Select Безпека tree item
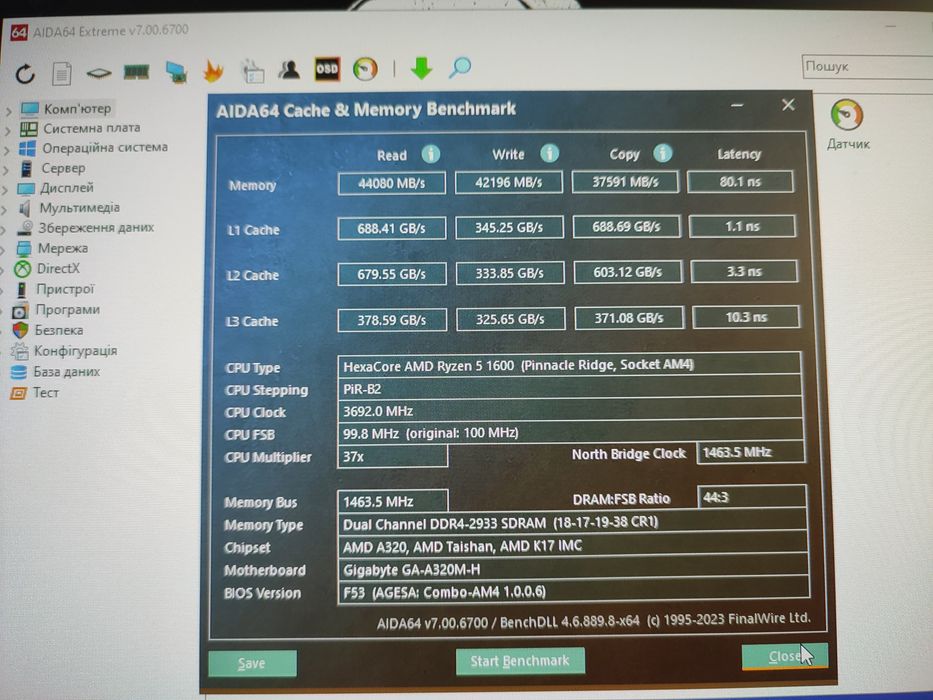The image size is (933, 700). [x=58, y=330]
